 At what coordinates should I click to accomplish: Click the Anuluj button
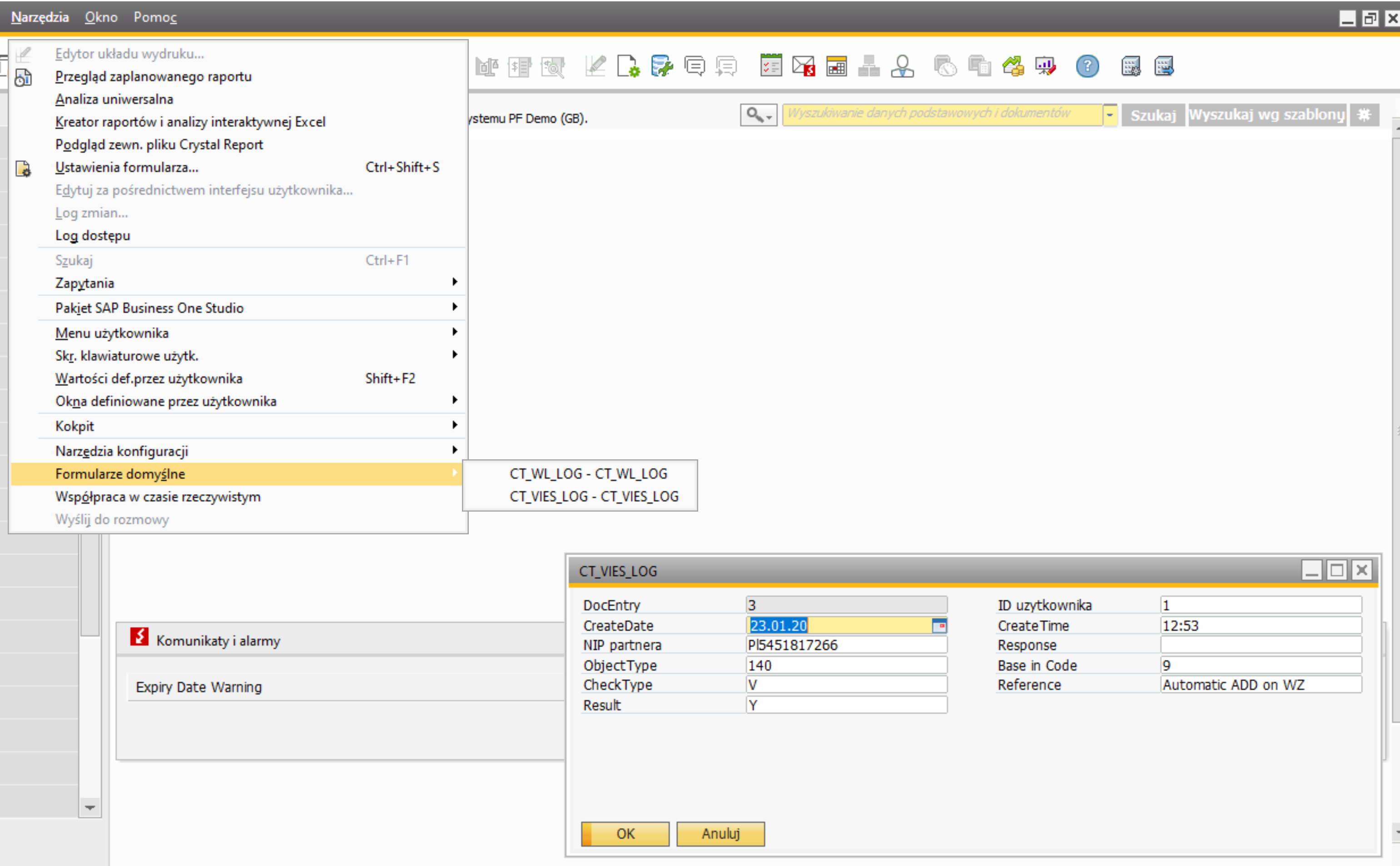click(720, 833)
